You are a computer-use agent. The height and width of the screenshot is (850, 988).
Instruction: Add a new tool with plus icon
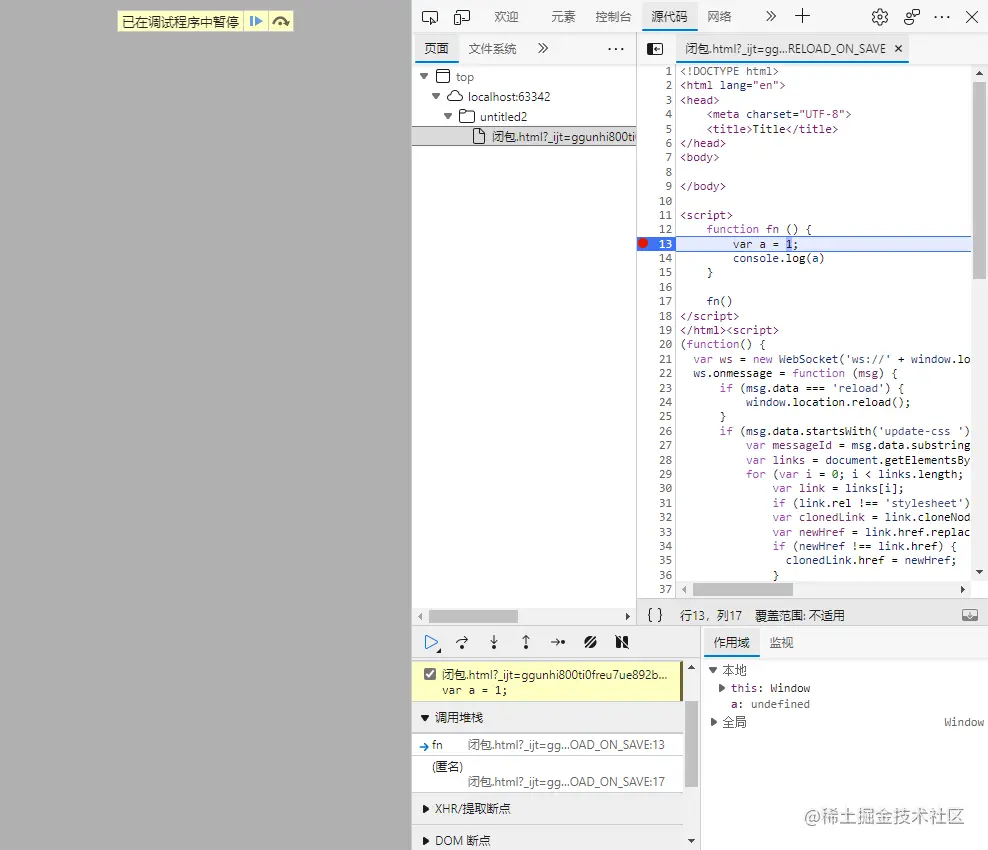point(802,16)
